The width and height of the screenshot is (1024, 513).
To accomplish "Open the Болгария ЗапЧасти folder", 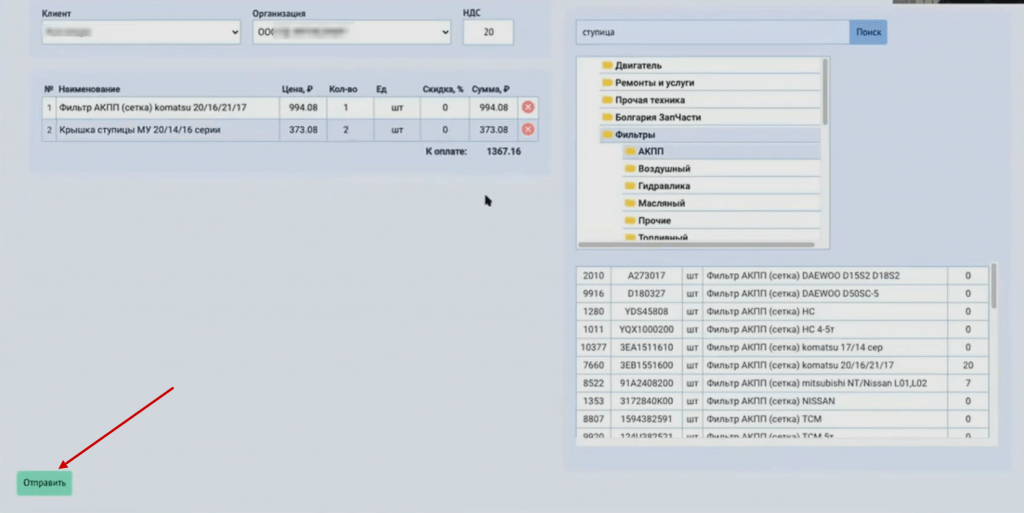I will [x=657, y=117].
